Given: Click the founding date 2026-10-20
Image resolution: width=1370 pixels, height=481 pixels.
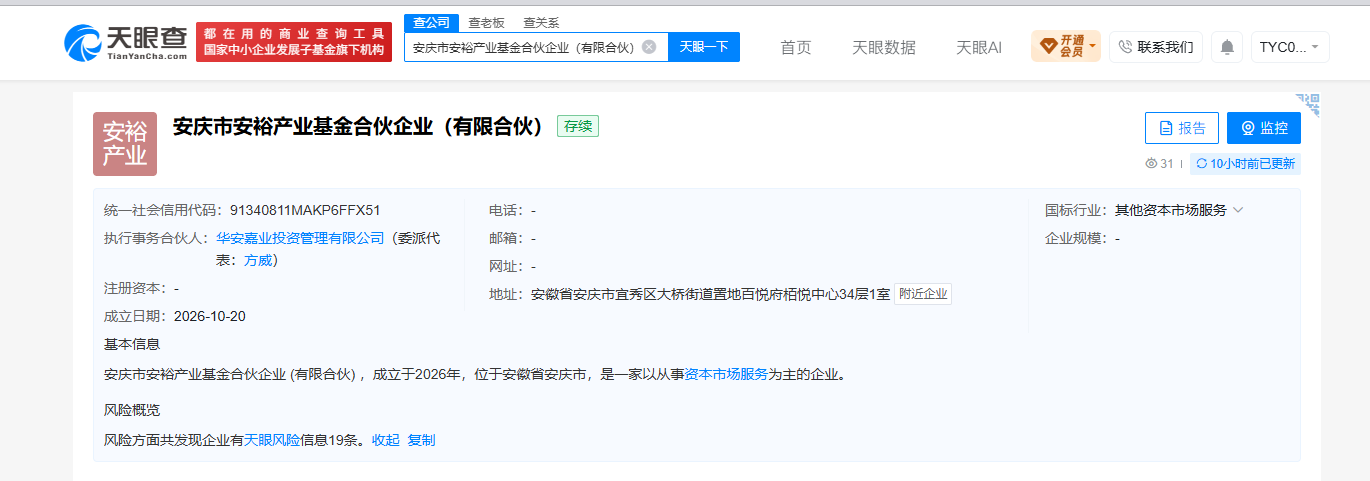Looking at the screenshot, I should (x=210, y=316).
